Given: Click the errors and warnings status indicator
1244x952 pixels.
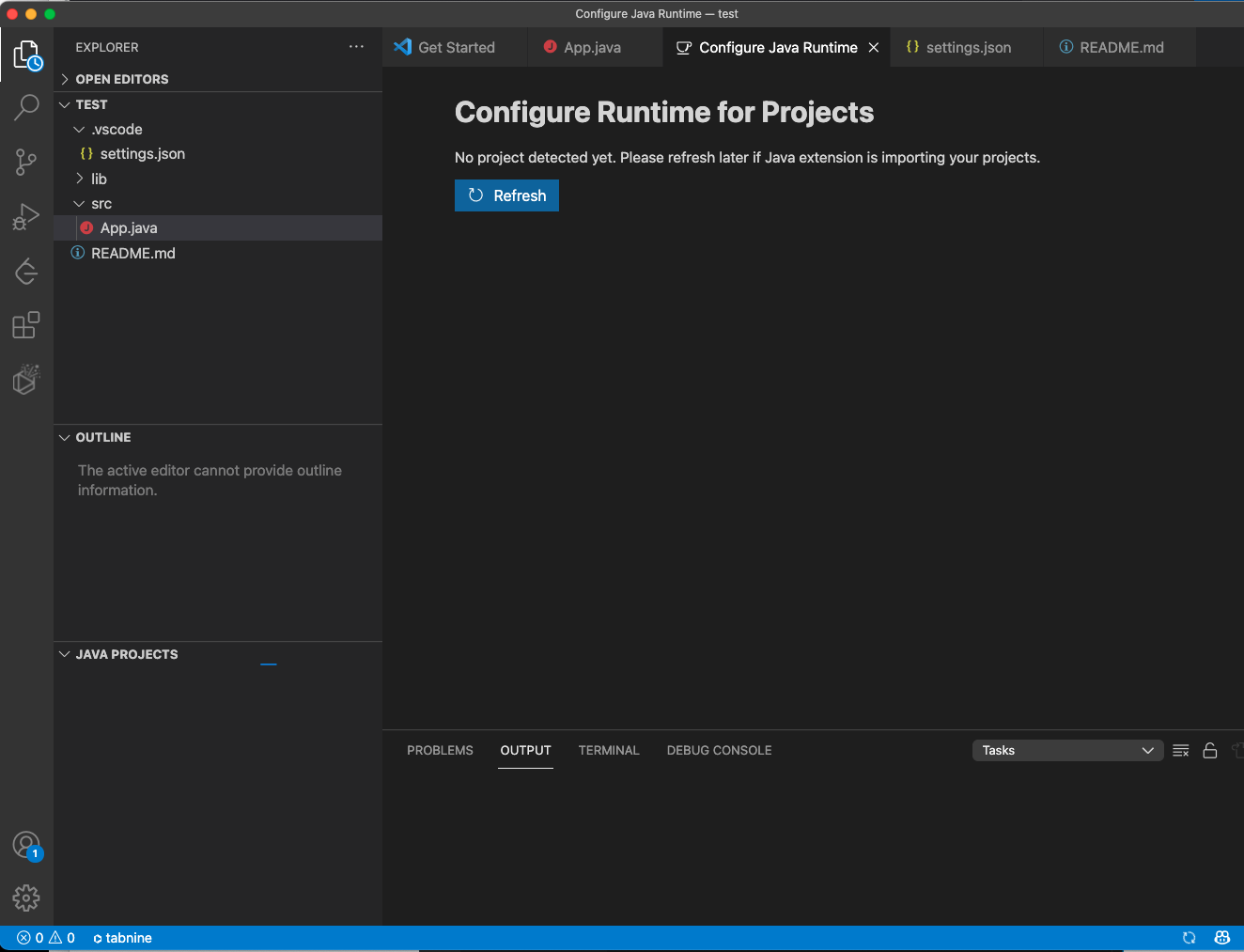Looking at the screenshot, I should (46, 938).
